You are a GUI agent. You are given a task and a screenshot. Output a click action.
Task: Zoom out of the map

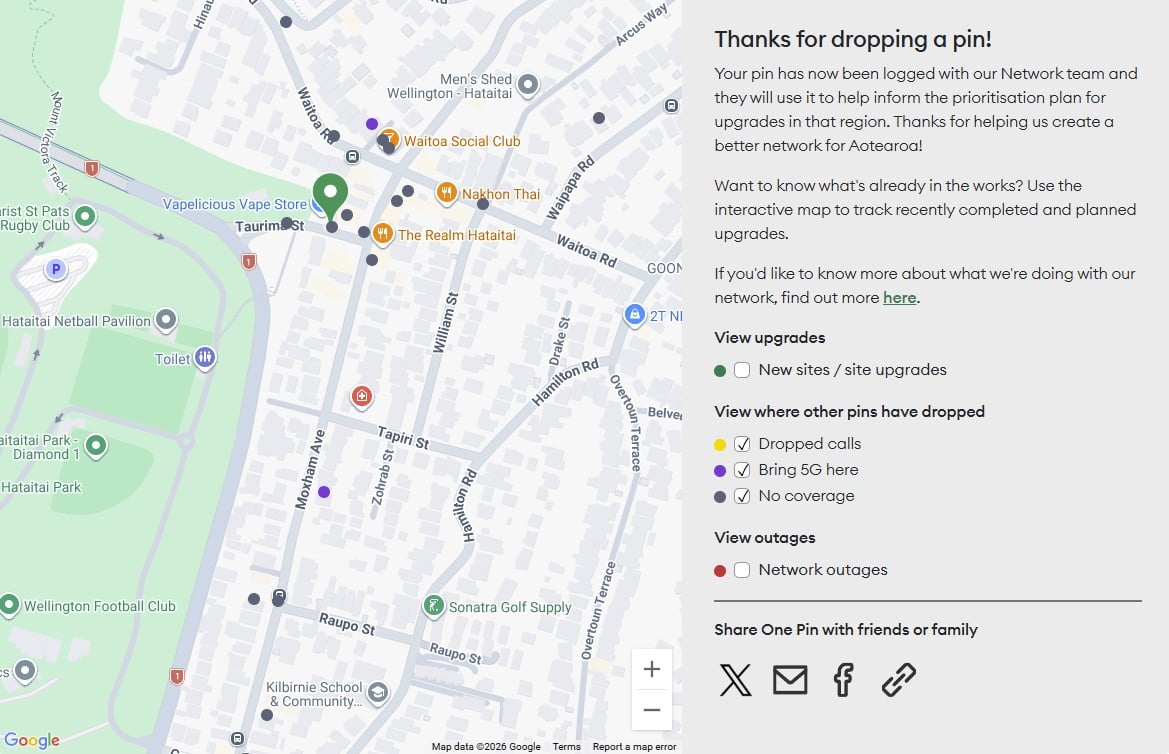click(x=652, y=710)
